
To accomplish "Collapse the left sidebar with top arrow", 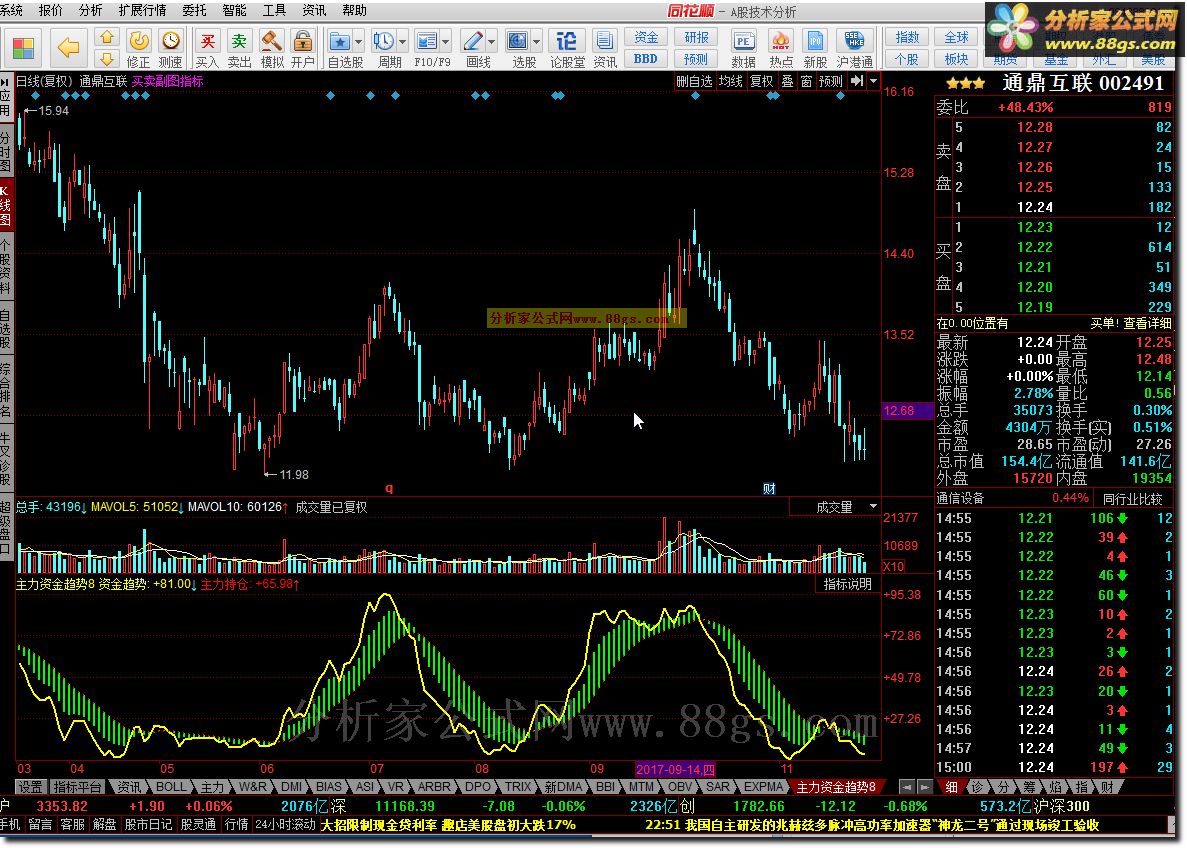I will 5,80.
